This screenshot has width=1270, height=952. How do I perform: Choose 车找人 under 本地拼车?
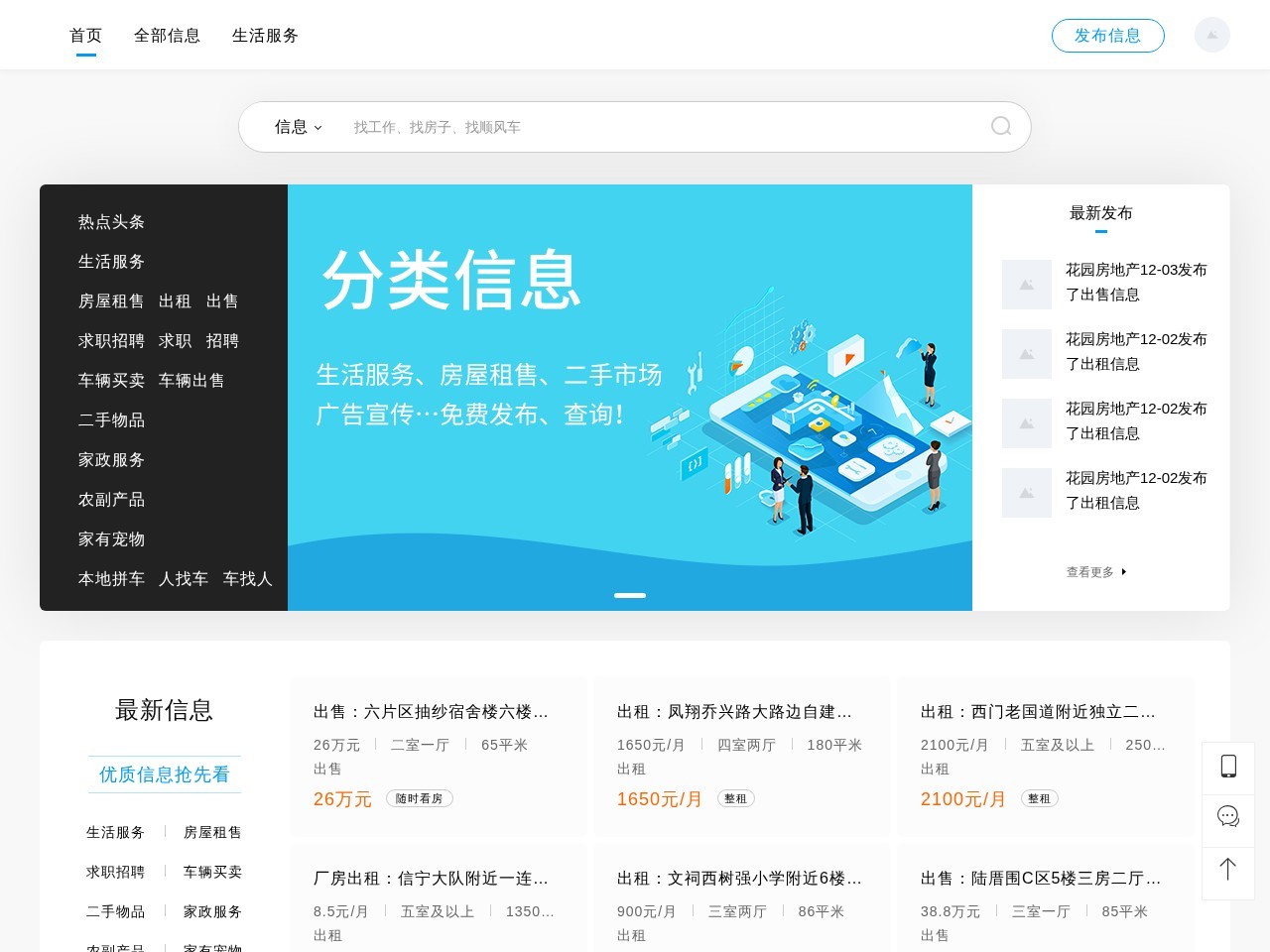(x=247, y=579)
